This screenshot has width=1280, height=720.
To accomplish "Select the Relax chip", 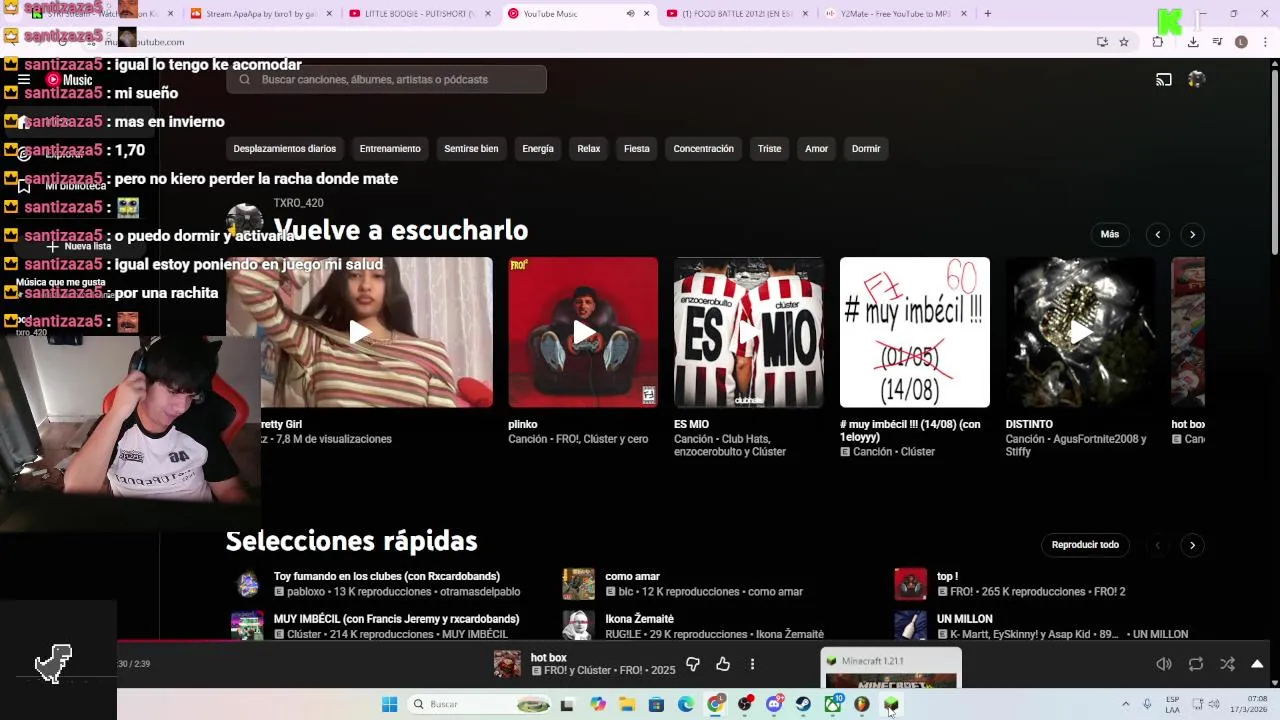I will 589,149.
